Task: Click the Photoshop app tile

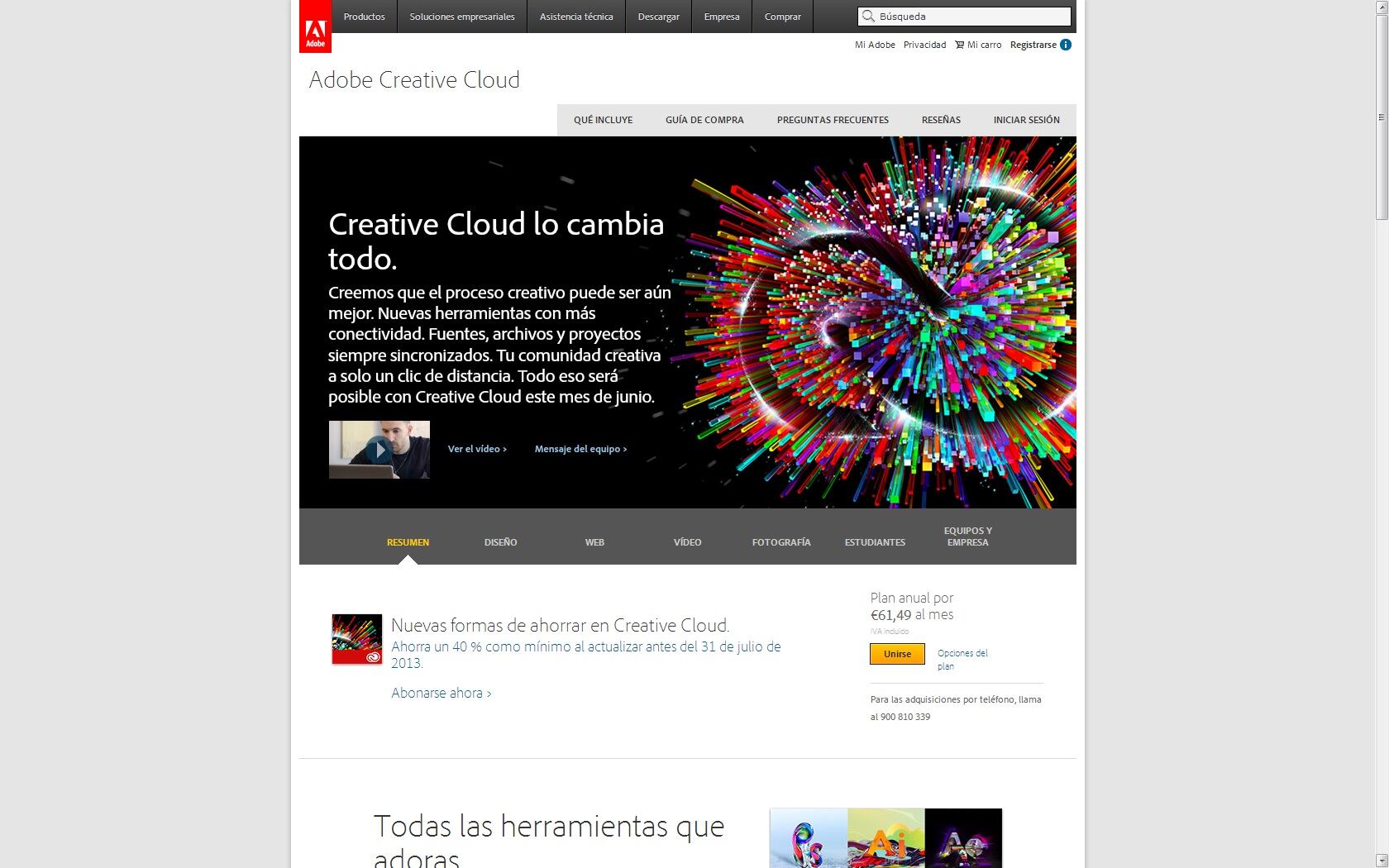Action: (809, 838)
